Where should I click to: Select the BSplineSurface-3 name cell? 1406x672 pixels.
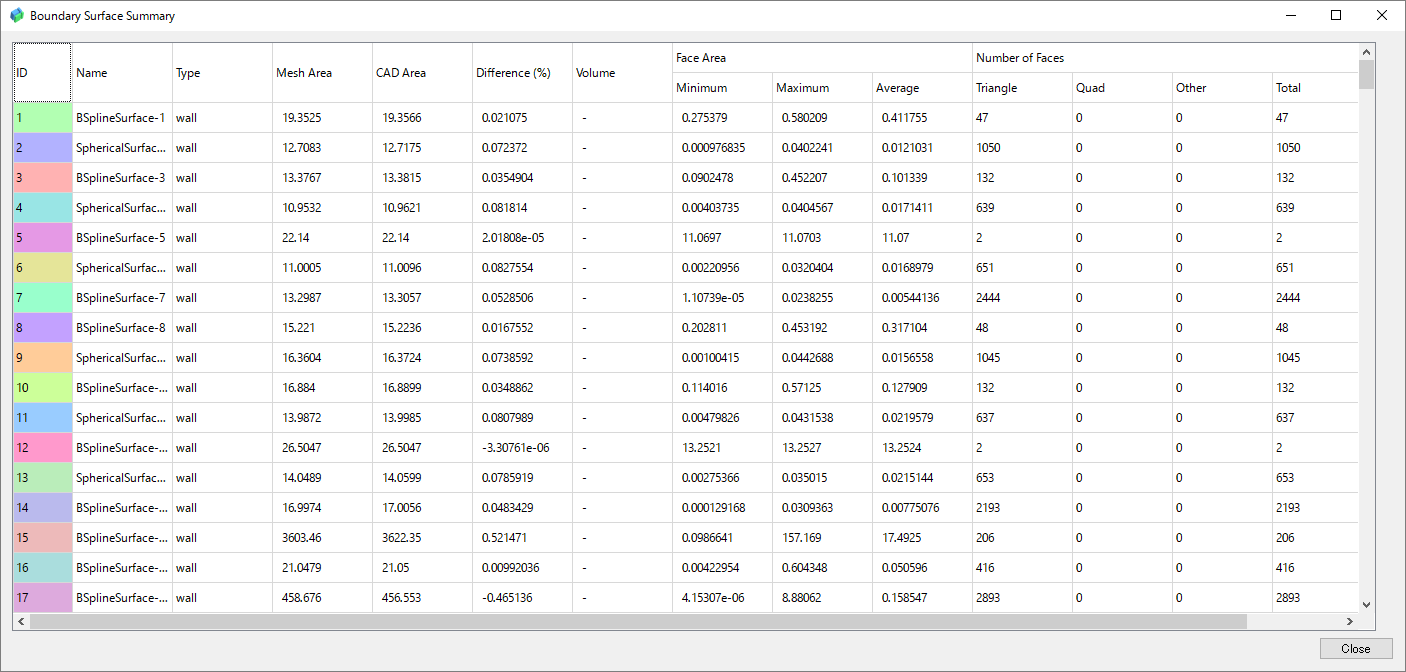(122, 178)
